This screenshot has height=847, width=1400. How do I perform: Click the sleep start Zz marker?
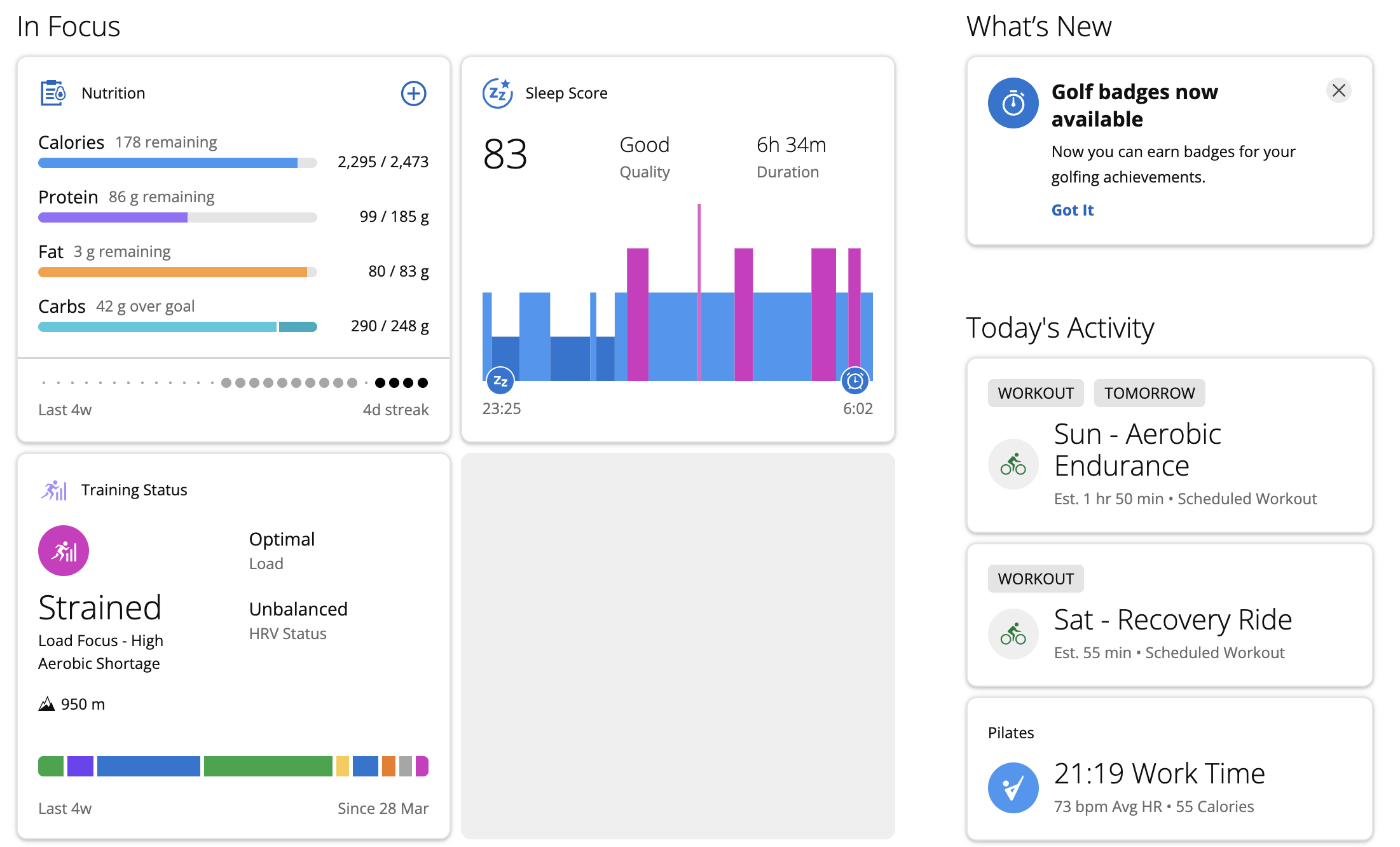[500, 381]
